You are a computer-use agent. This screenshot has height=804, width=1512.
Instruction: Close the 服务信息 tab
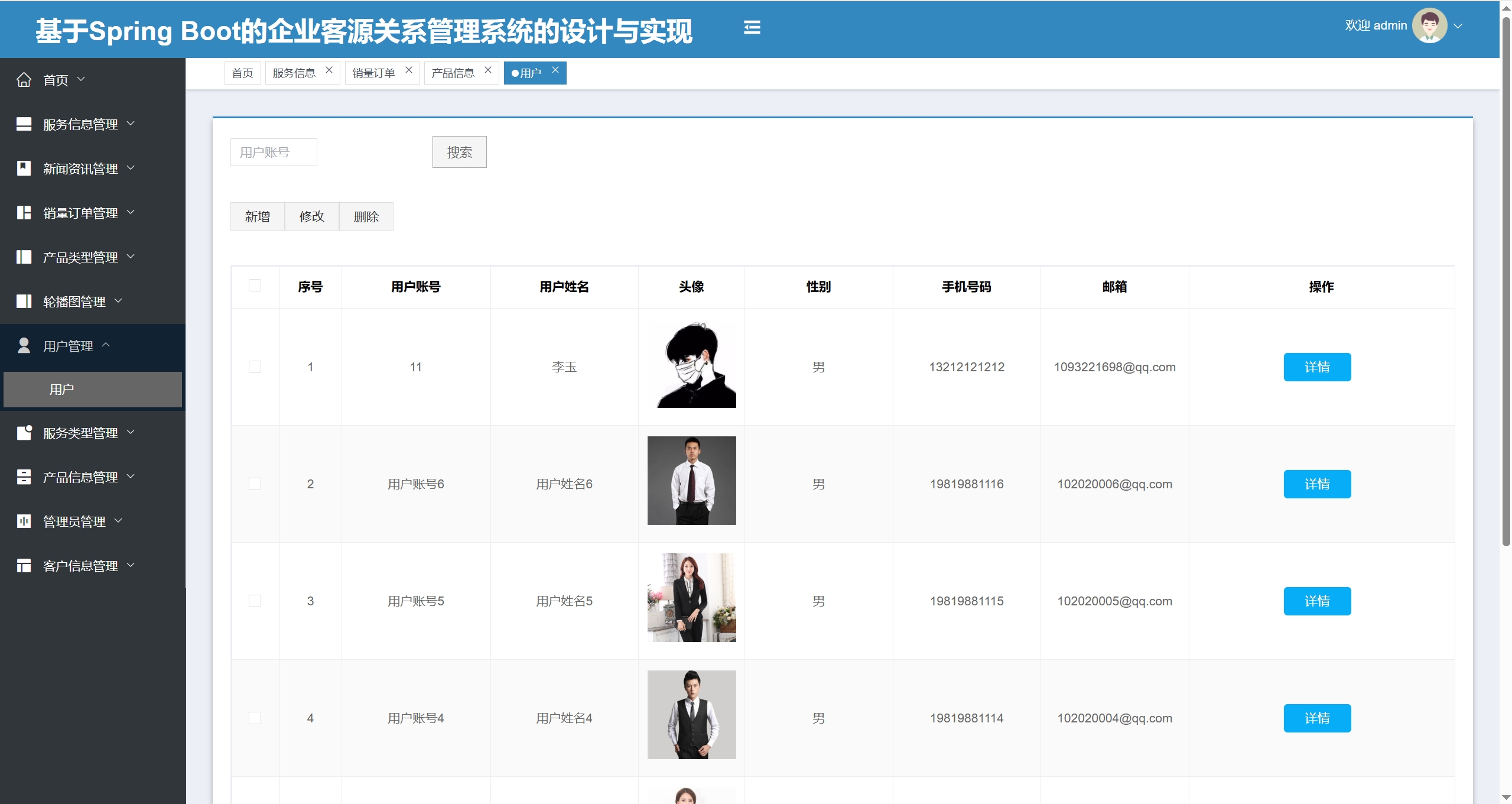click(x=329, y=70)
